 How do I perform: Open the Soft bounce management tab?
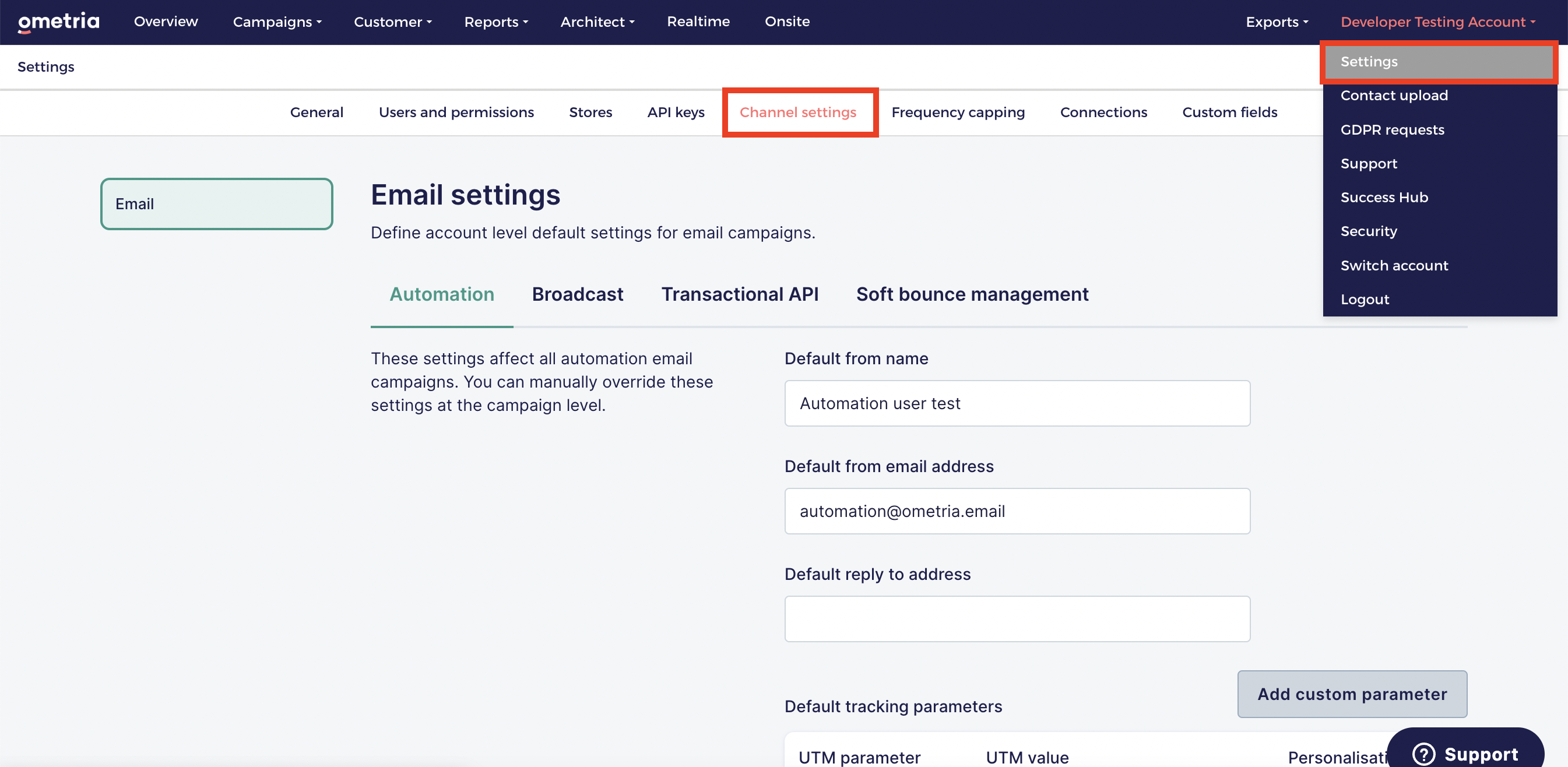(x=972, y=295)
